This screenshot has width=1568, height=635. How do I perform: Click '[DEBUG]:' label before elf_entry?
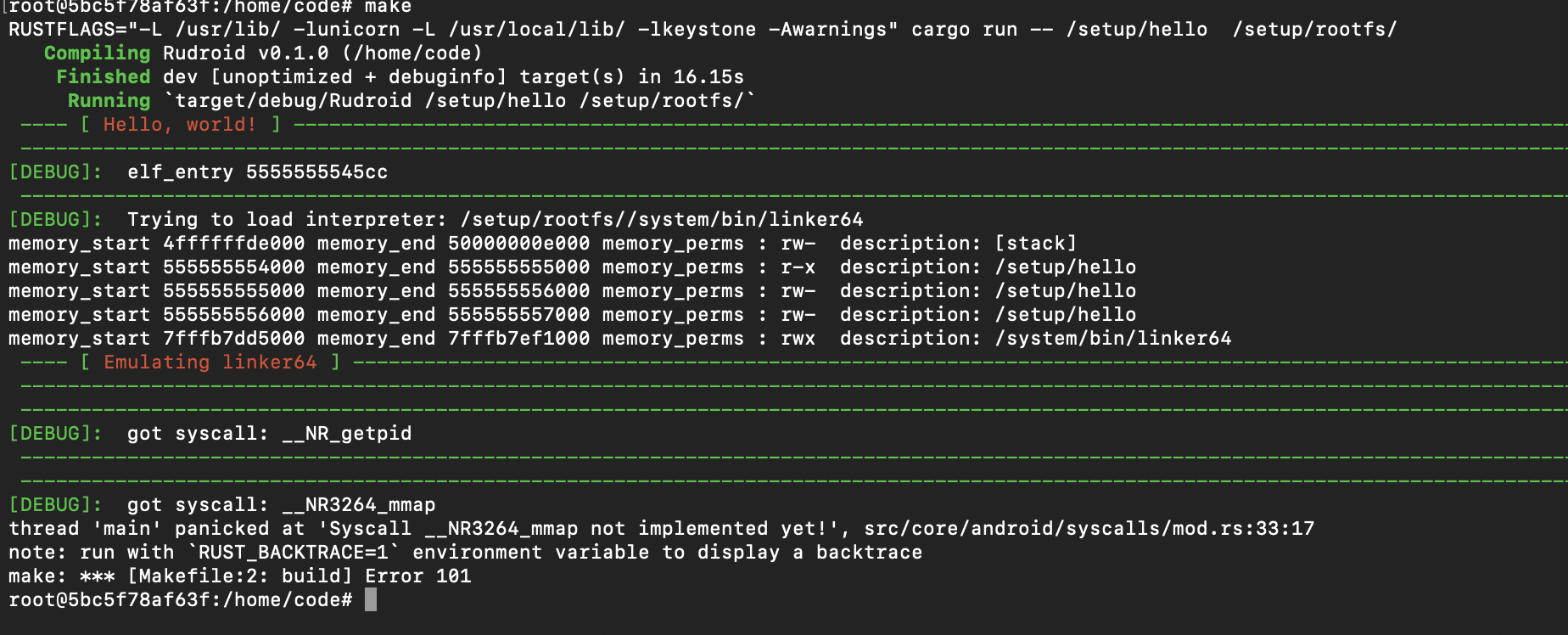tap(56, 171)
